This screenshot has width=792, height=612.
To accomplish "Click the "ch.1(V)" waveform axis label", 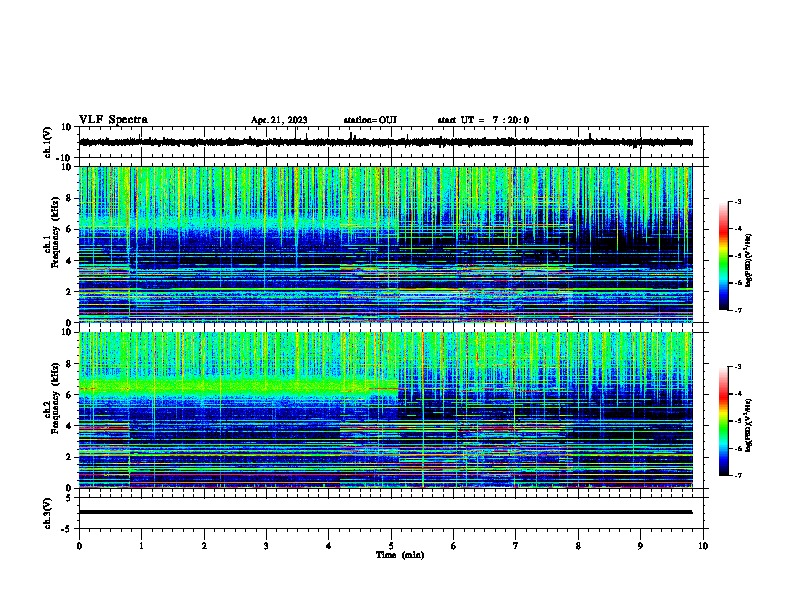I will coord(48,142).
